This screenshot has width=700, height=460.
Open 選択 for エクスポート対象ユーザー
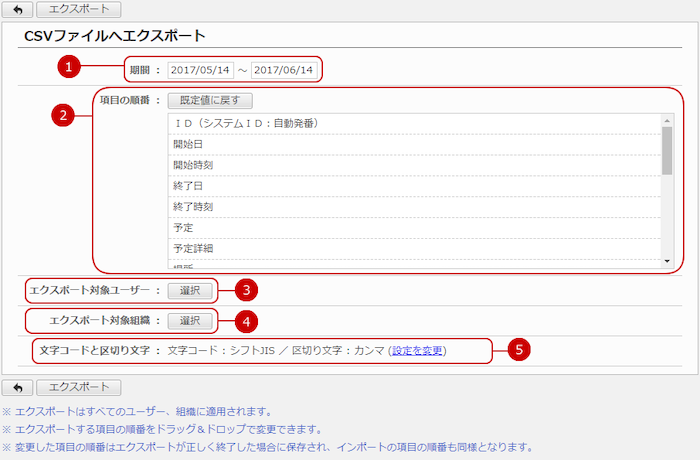point(190,291)
